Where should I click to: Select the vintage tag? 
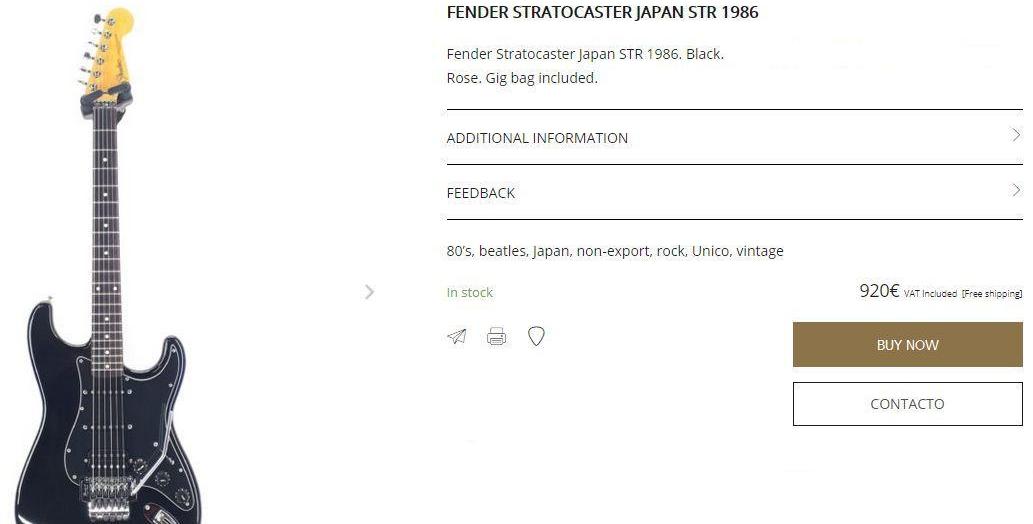click(x=760, y=251)
